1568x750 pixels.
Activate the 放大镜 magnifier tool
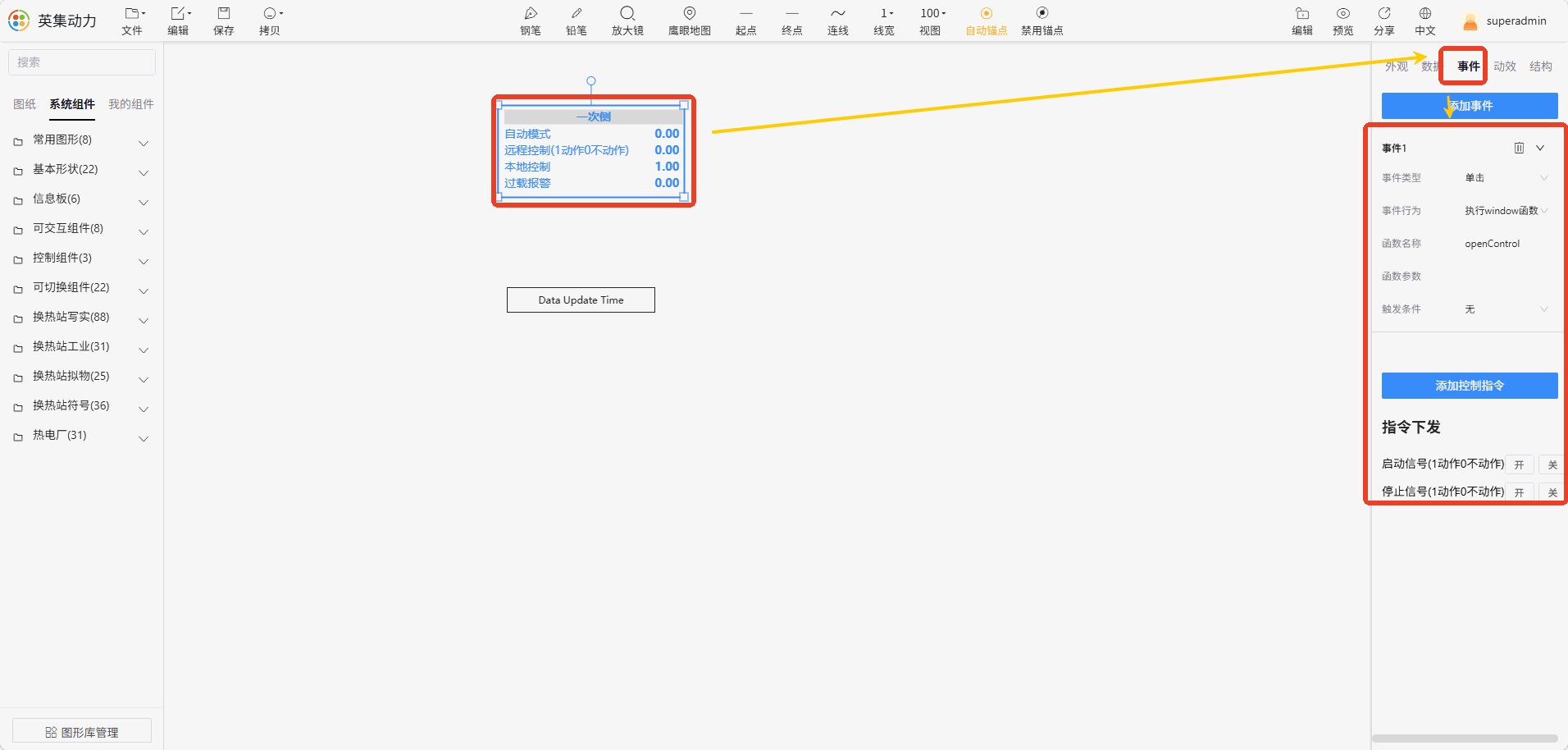[627, 21]
